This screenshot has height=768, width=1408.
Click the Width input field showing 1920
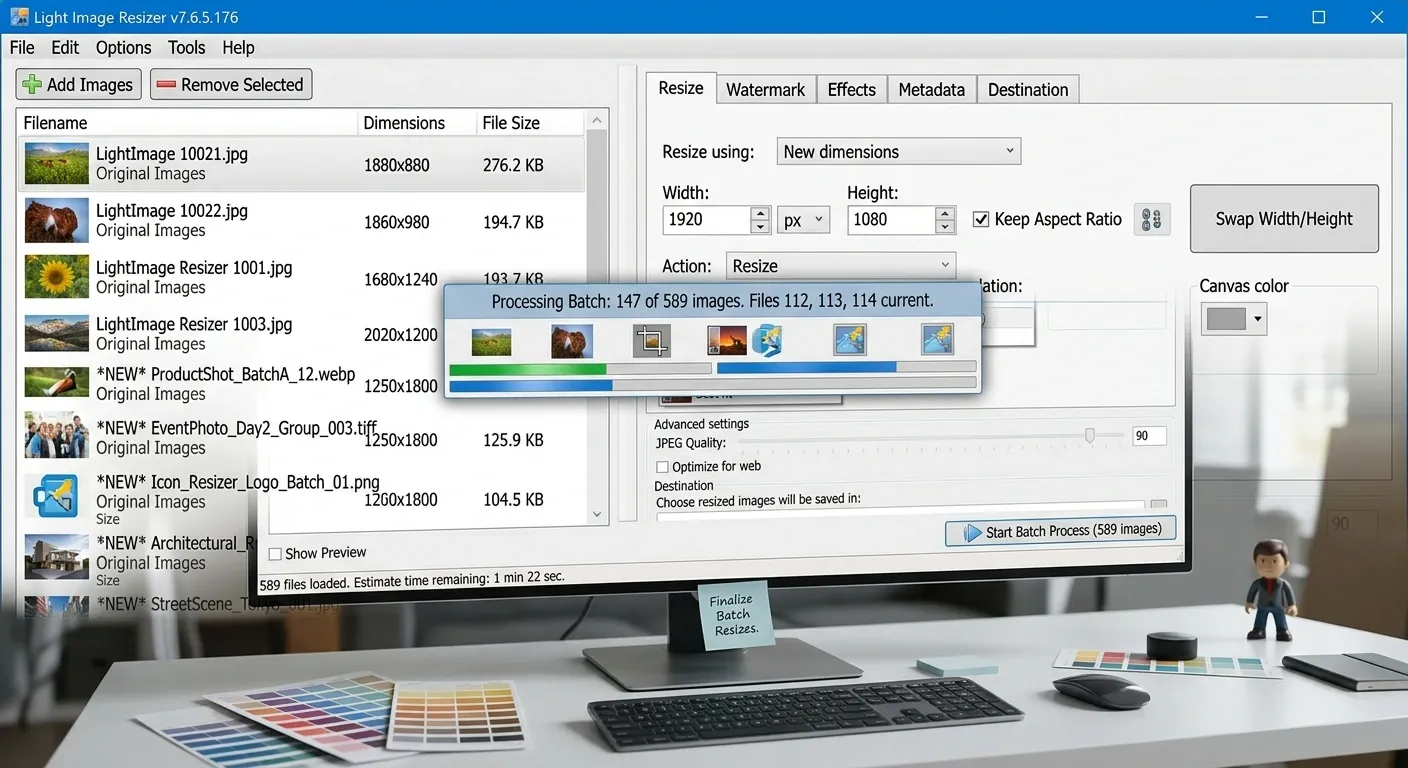point(706,220)
